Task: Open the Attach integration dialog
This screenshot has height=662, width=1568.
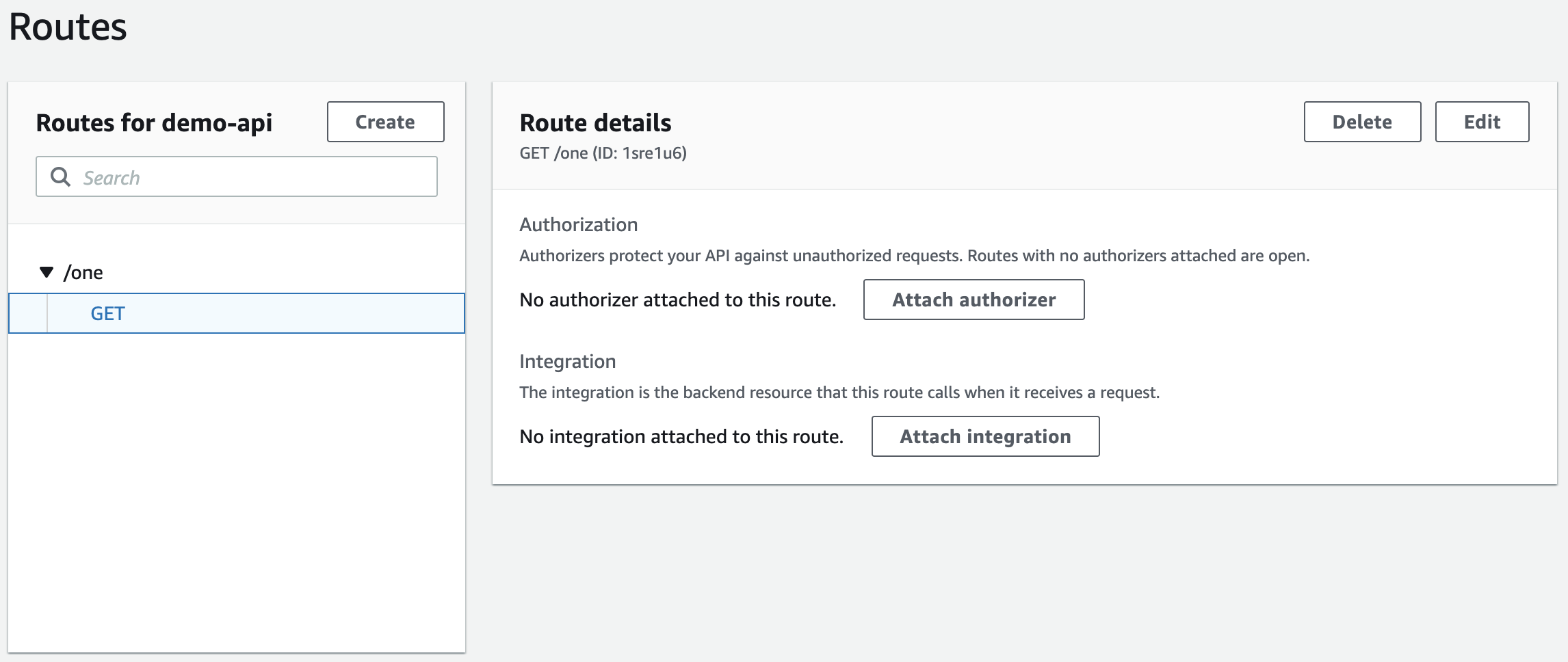Action: point(984,436)
